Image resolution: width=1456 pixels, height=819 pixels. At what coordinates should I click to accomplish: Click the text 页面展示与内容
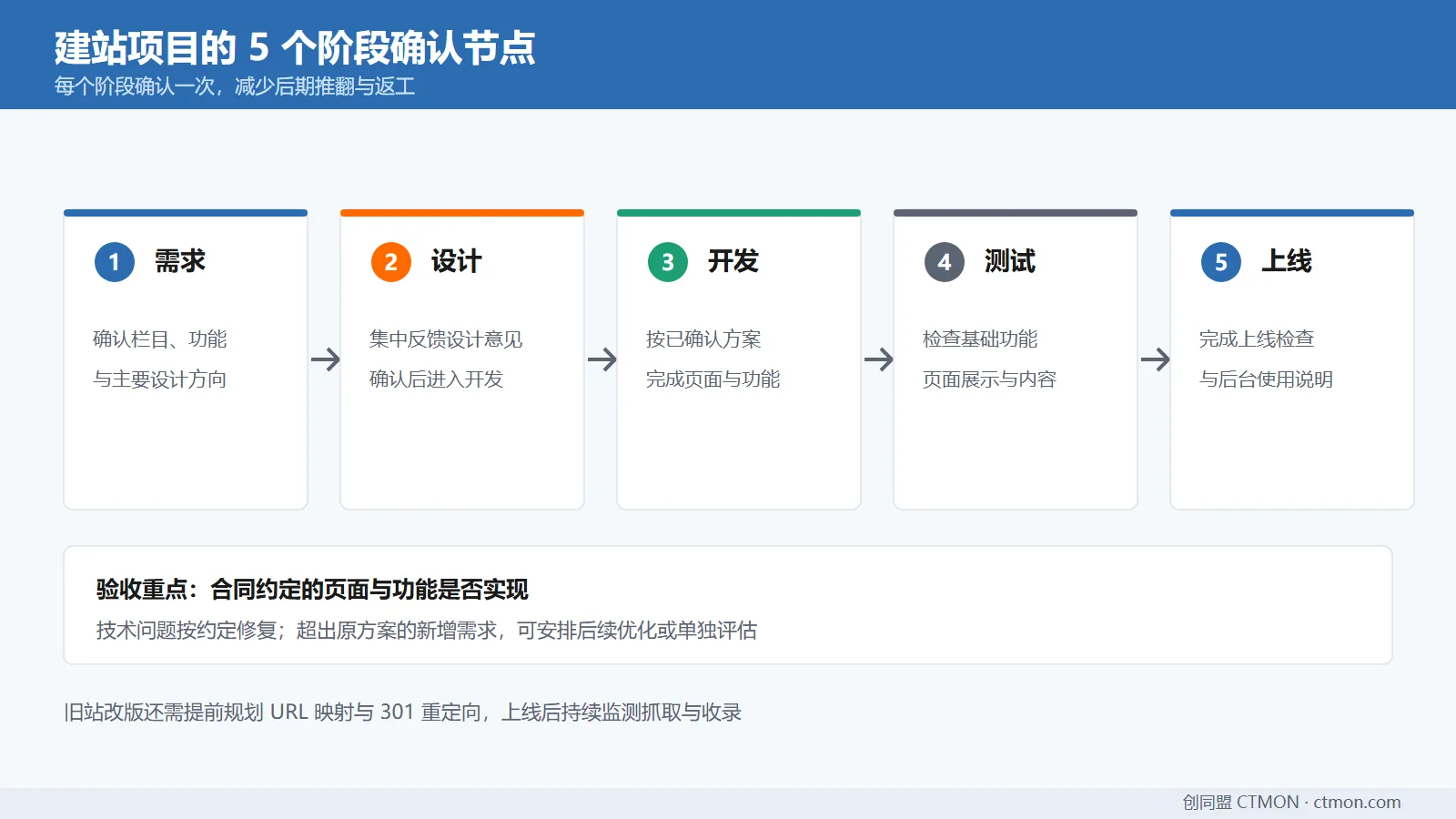click(990, 379)
